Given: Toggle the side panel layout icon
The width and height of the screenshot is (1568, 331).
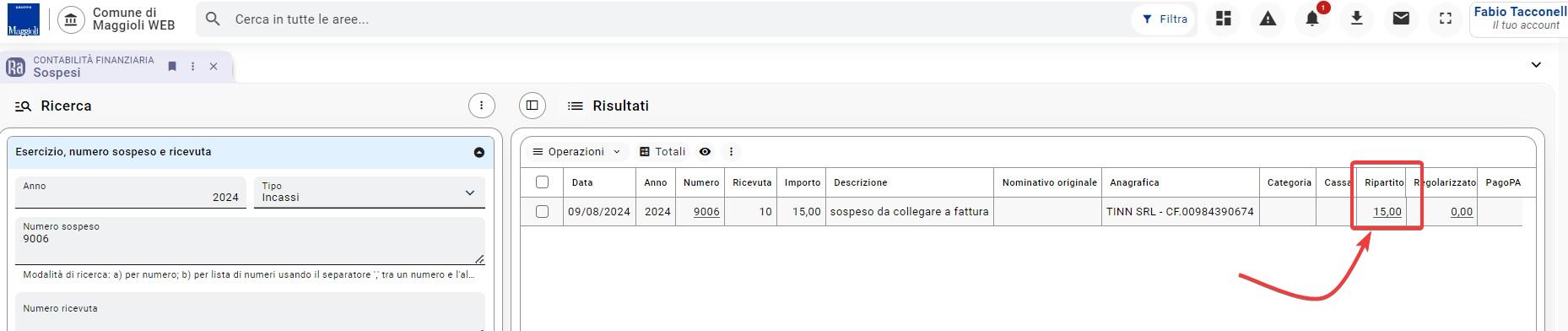Looking at the screenshot, I should [x=533, y=106].
